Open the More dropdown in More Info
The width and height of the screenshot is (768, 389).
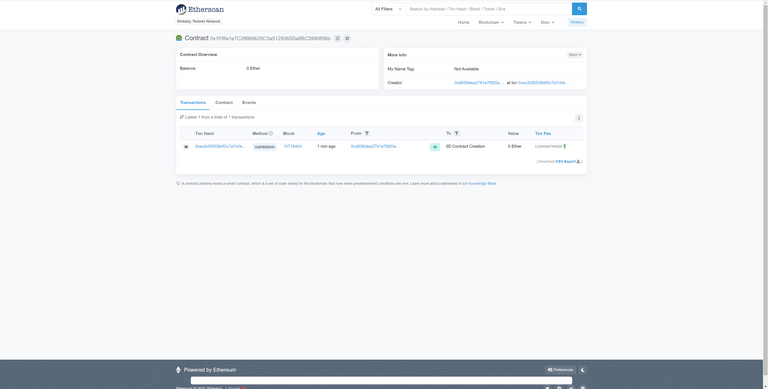click(575, 55)
